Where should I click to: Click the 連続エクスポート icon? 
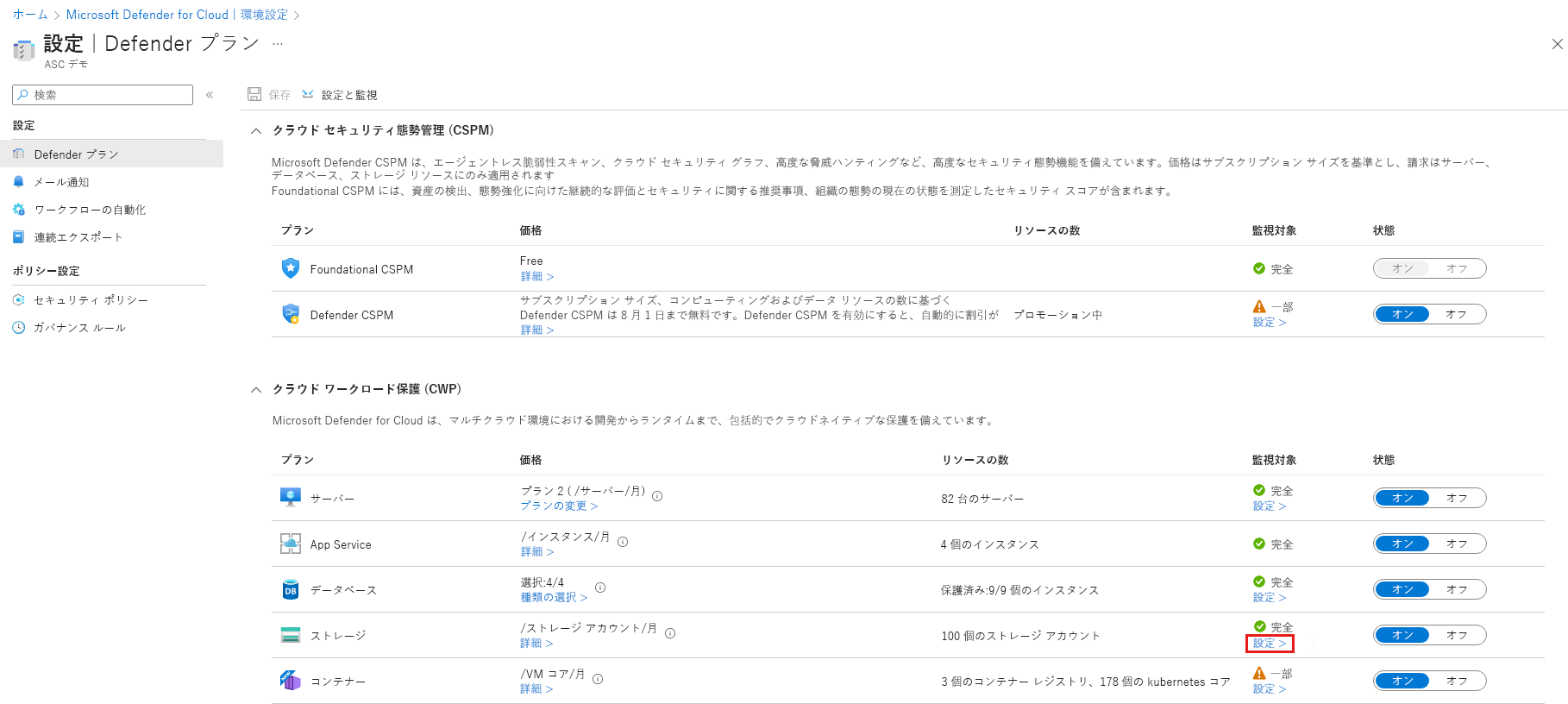point(19,236)
